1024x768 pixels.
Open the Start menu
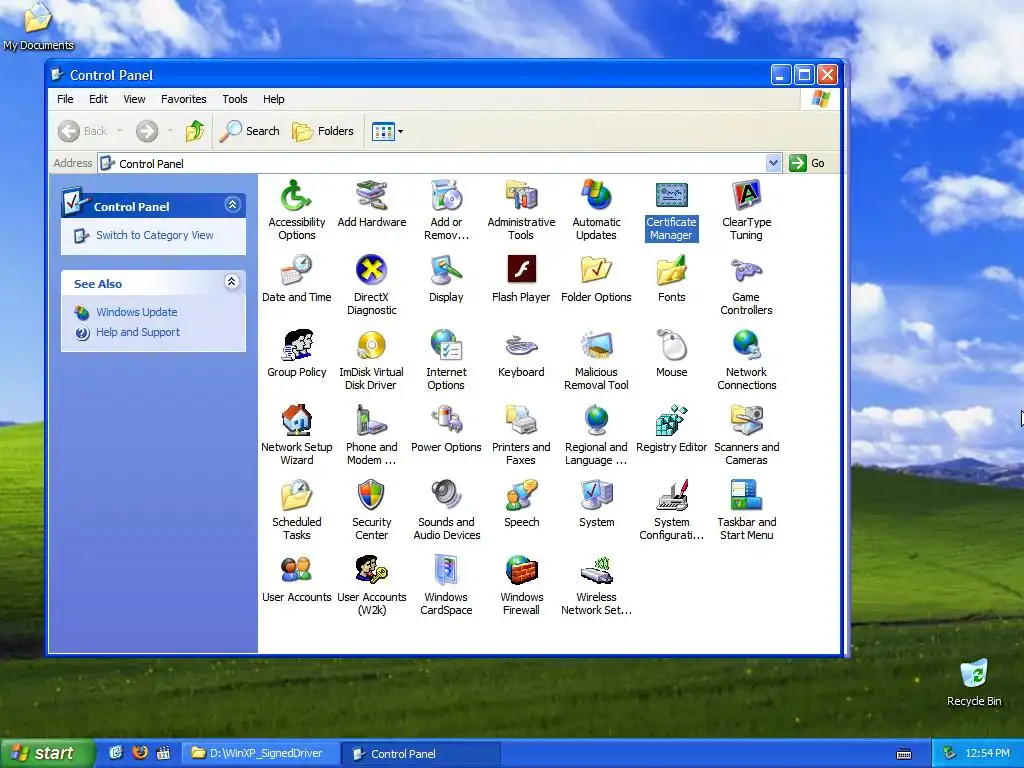point(47,754)
